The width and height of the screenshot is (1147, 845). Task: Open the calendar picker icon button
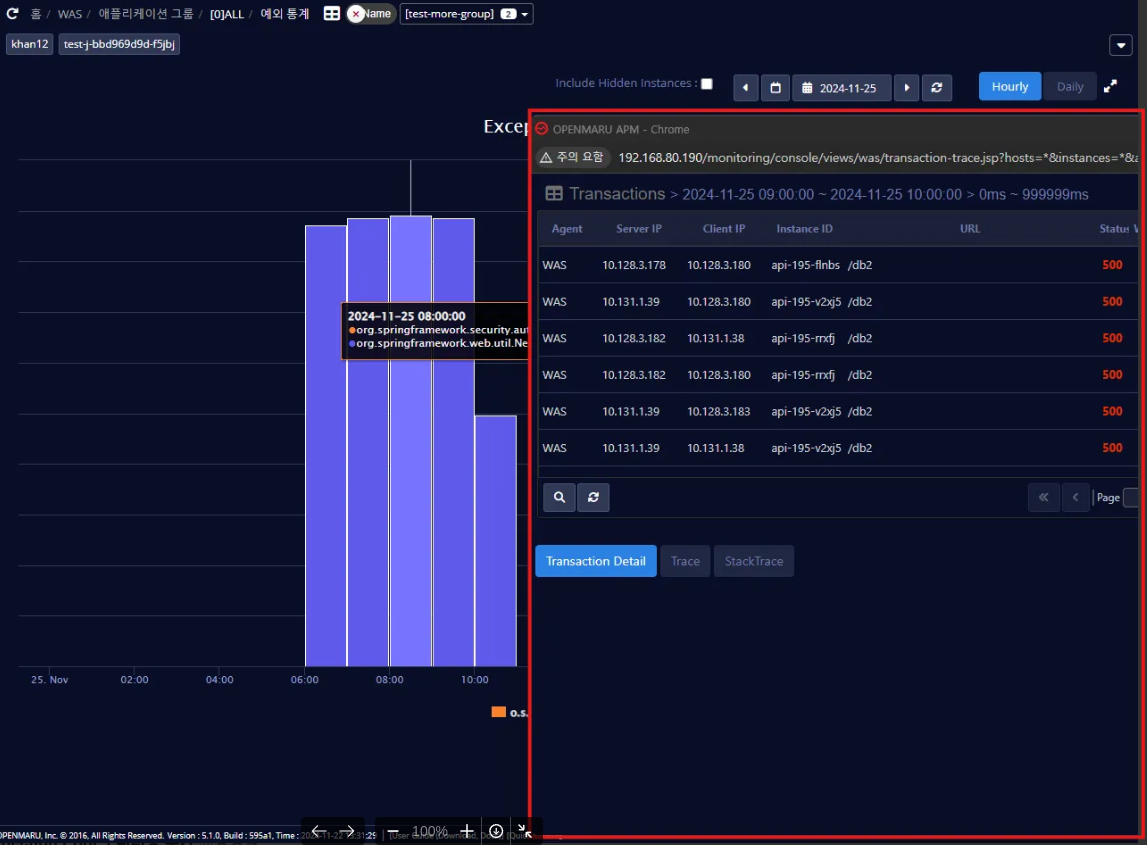pos(775,88)
